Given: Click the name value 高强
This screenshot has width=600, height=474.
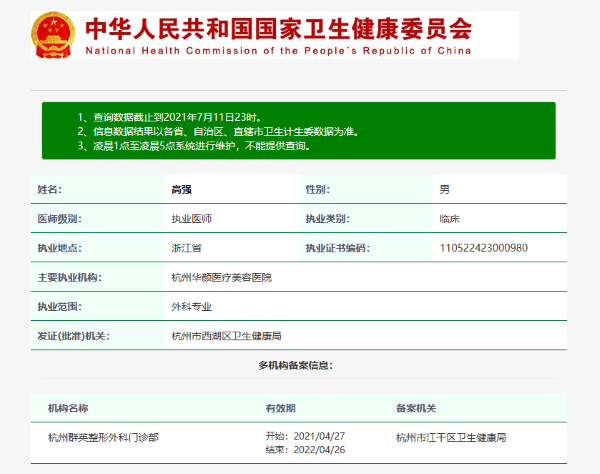Looking at the screenshot, I should pyautogui.click(x=181, y=189).
